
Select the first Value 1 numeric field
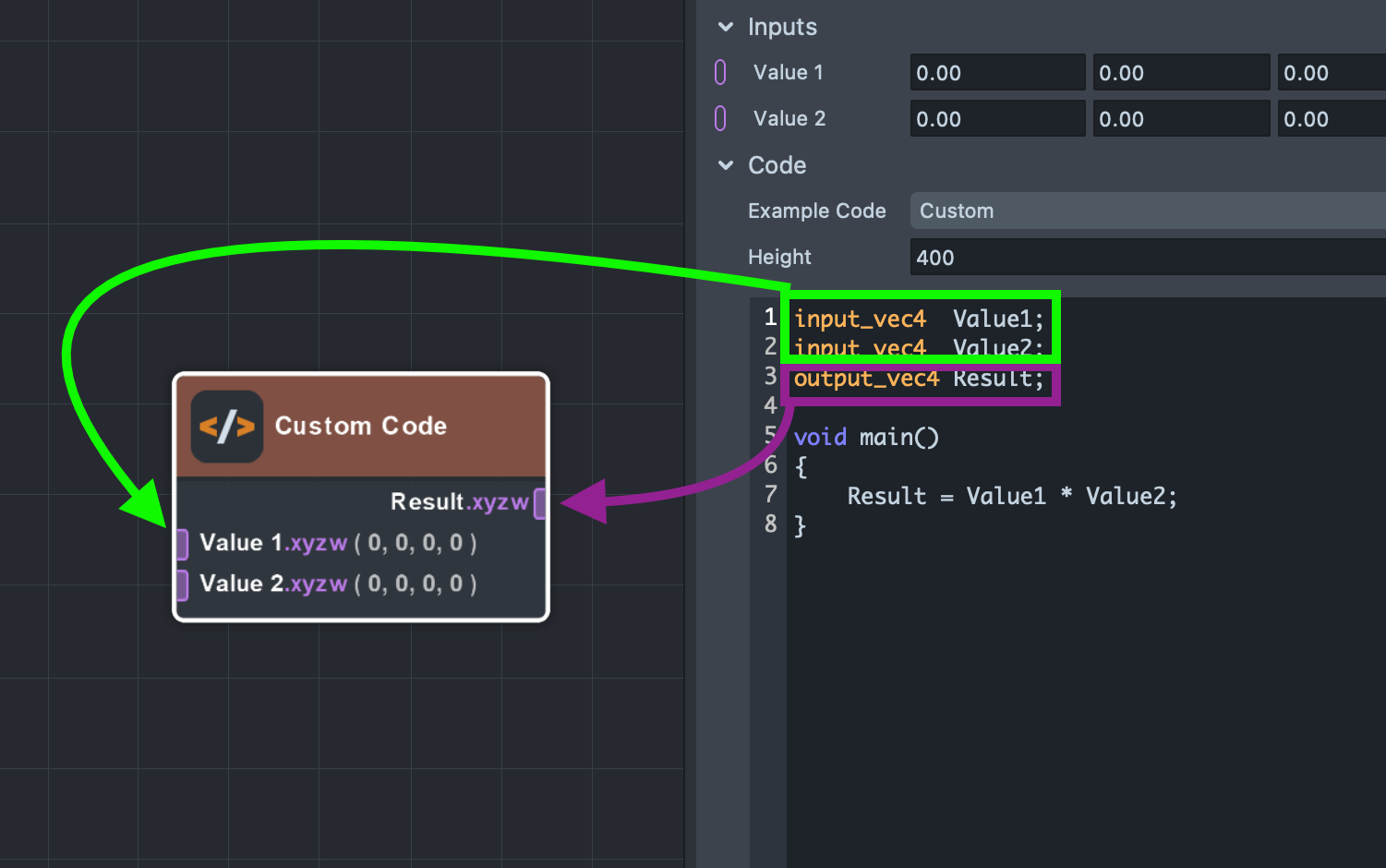click(997, 72)
